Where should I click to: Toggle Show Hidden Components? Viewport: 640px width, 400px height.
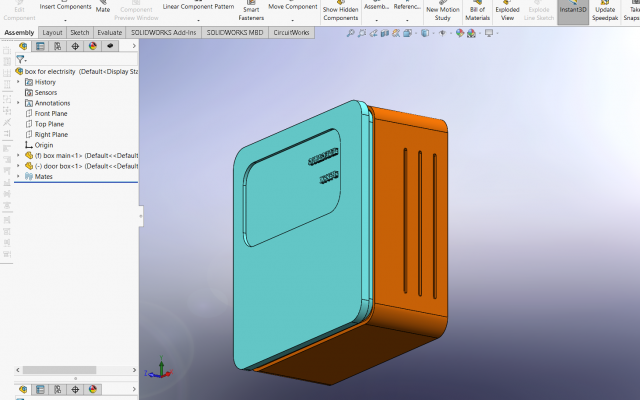coord(341,12)
